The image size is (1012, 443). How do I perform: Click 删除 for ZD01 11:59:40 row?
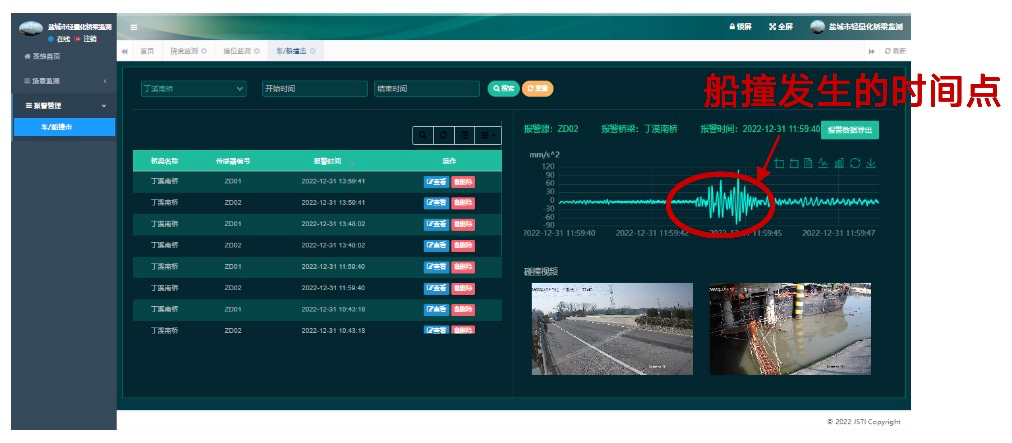(x=463, y=267)
